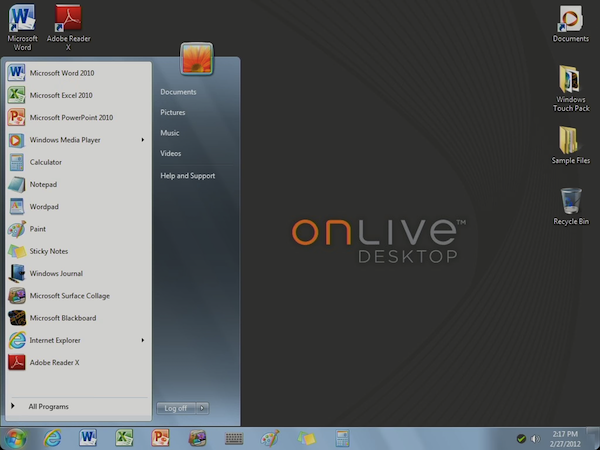Click the Log off button
This screenshot has height=450, width=600.
click(x=176, y=408)
